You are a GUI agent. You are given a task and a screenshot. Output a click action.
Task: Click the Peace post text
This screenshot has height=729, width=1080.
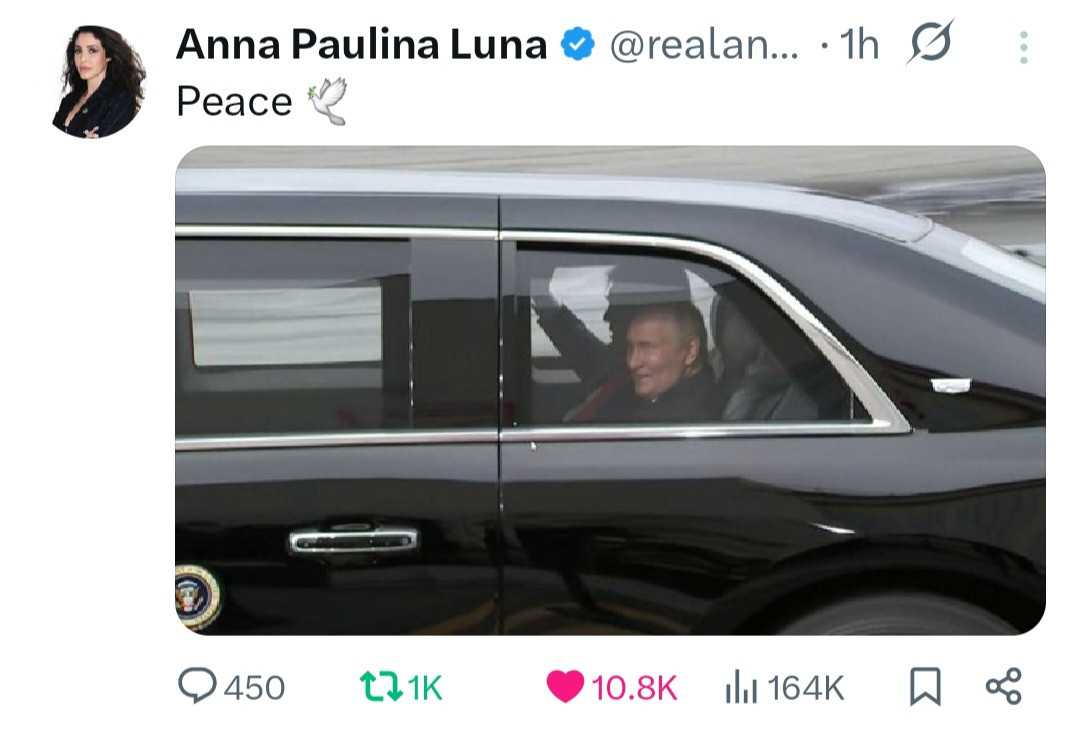[x=234, y=102]
